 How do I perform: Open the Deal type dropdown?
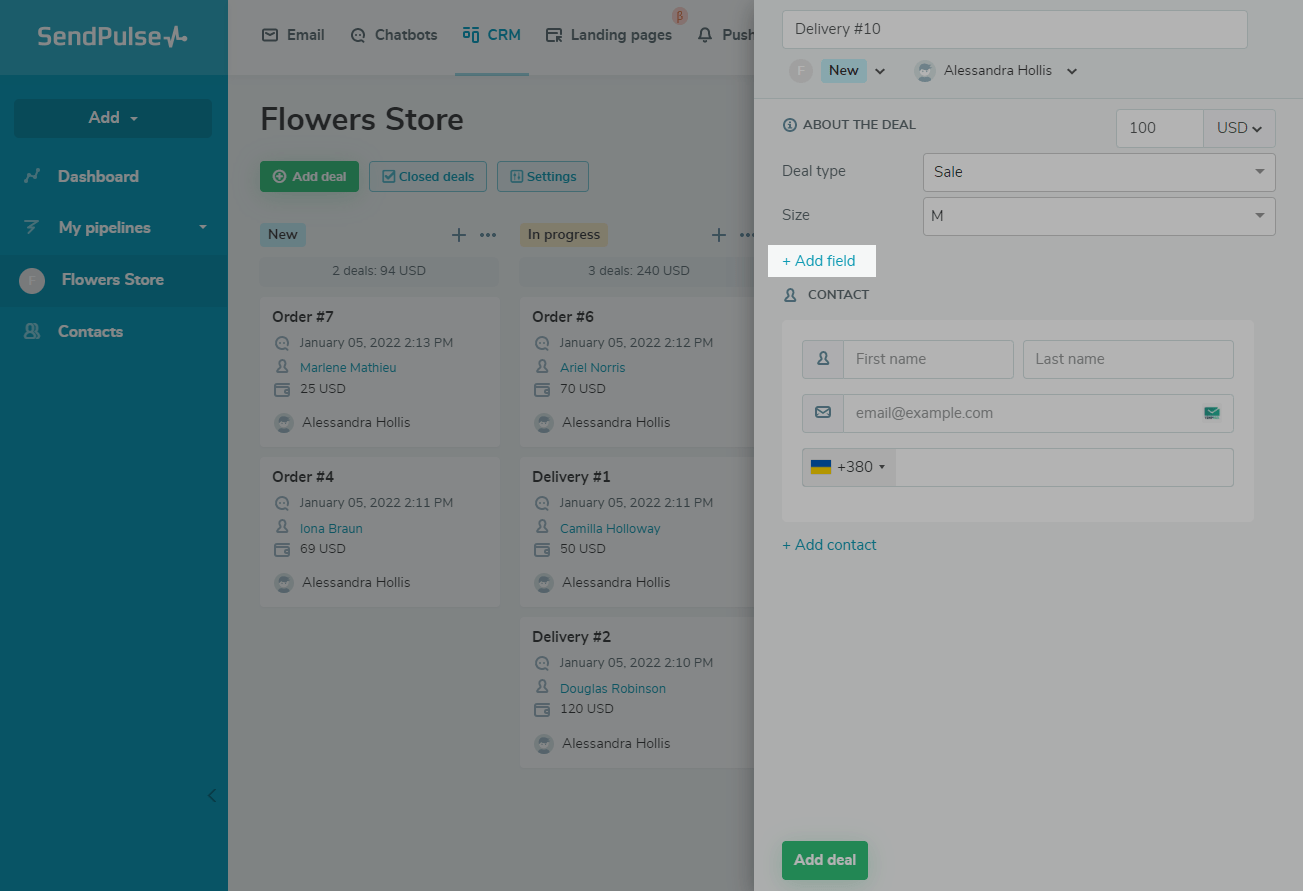(1098, 172)
